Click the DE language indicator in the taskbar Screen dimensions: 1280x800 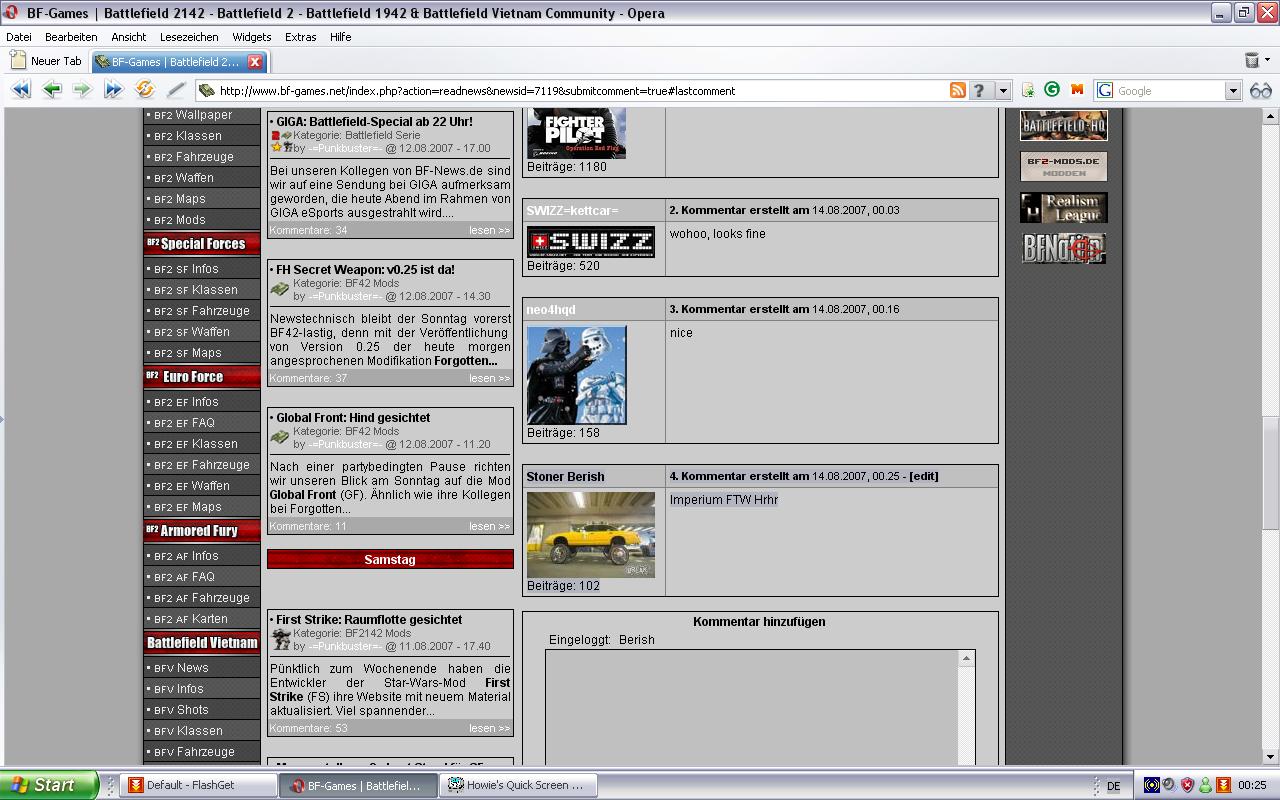tap(1113, 786)
